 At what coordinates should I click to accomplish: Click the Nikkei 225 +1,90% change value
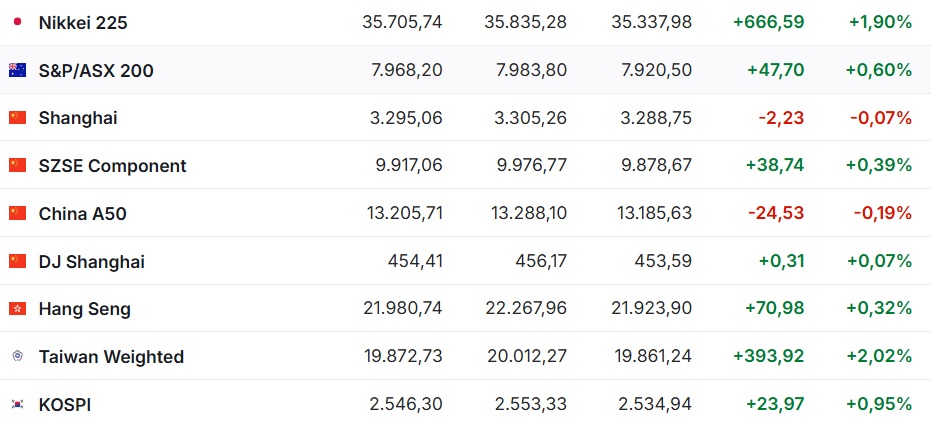coord(880,23)
